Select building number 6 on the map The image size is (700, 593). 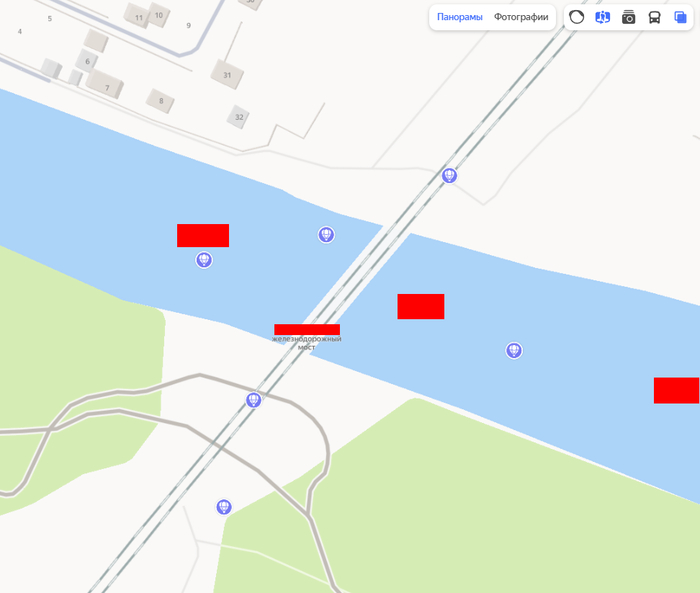(87, 61)
